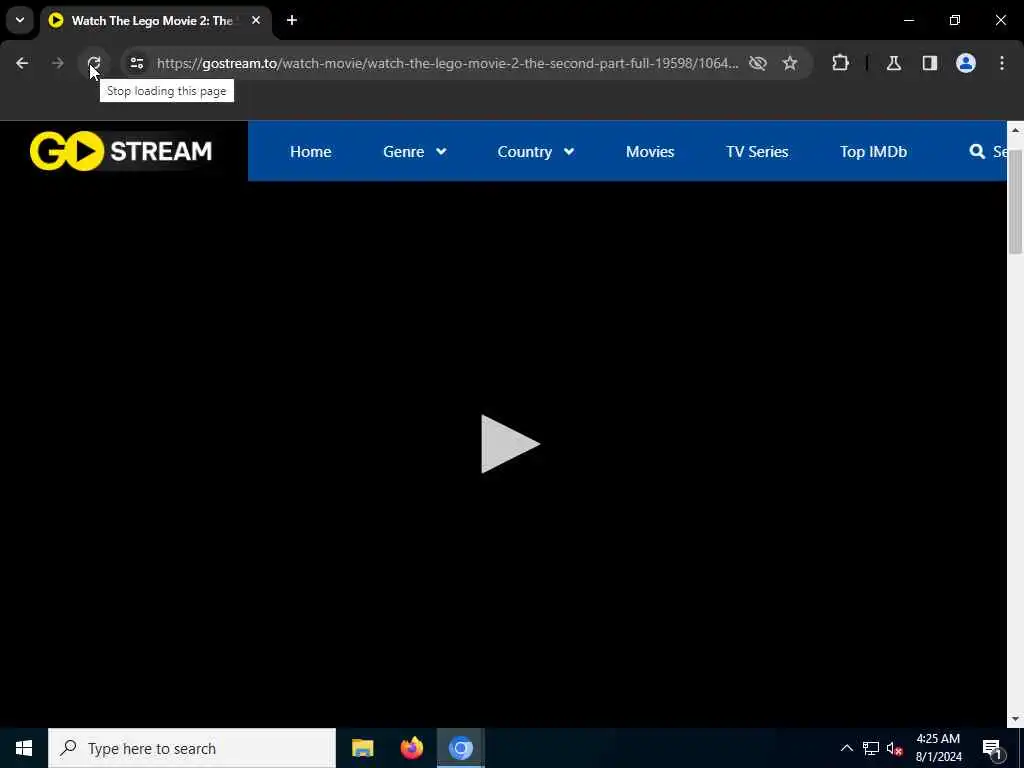The width and height of the screenshot is (1024, 768).
Task: Open the network status tray icon
Action: tap(871, 748)
